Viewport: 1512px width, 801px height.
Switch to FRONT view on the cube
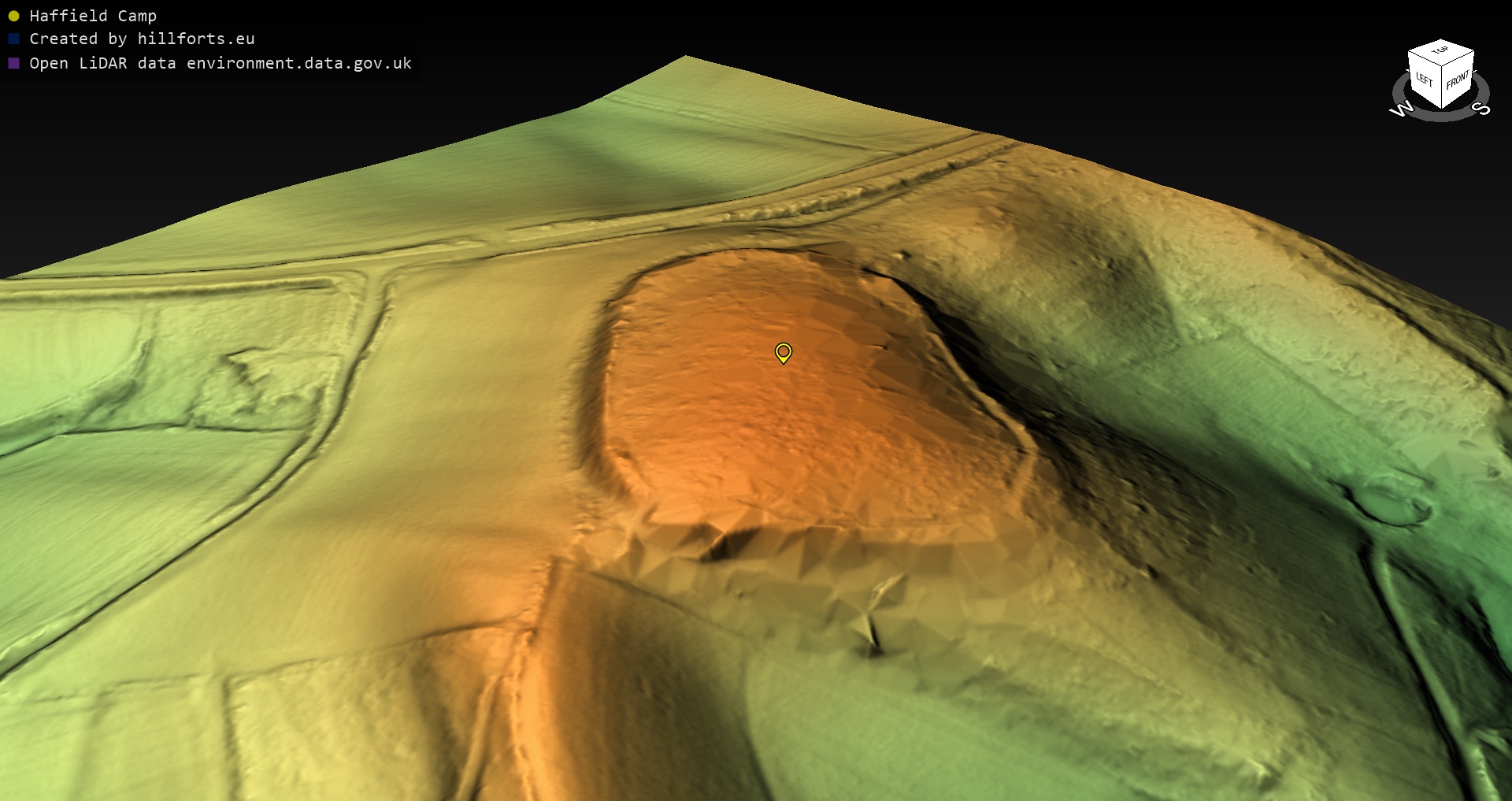(x=1457, y=81)
